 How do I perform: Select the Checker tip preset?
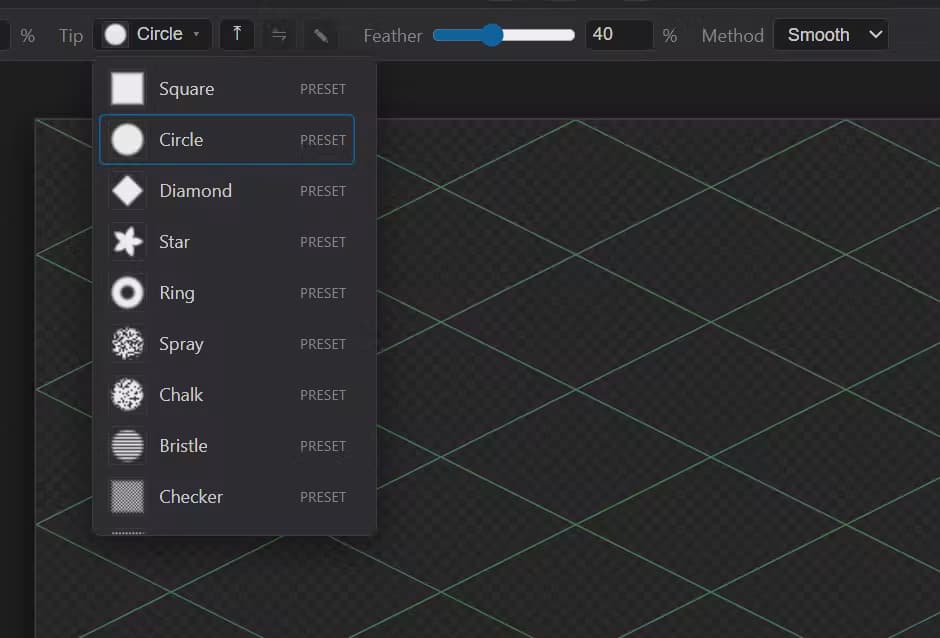pyautogui.click(x=227, y=496)
